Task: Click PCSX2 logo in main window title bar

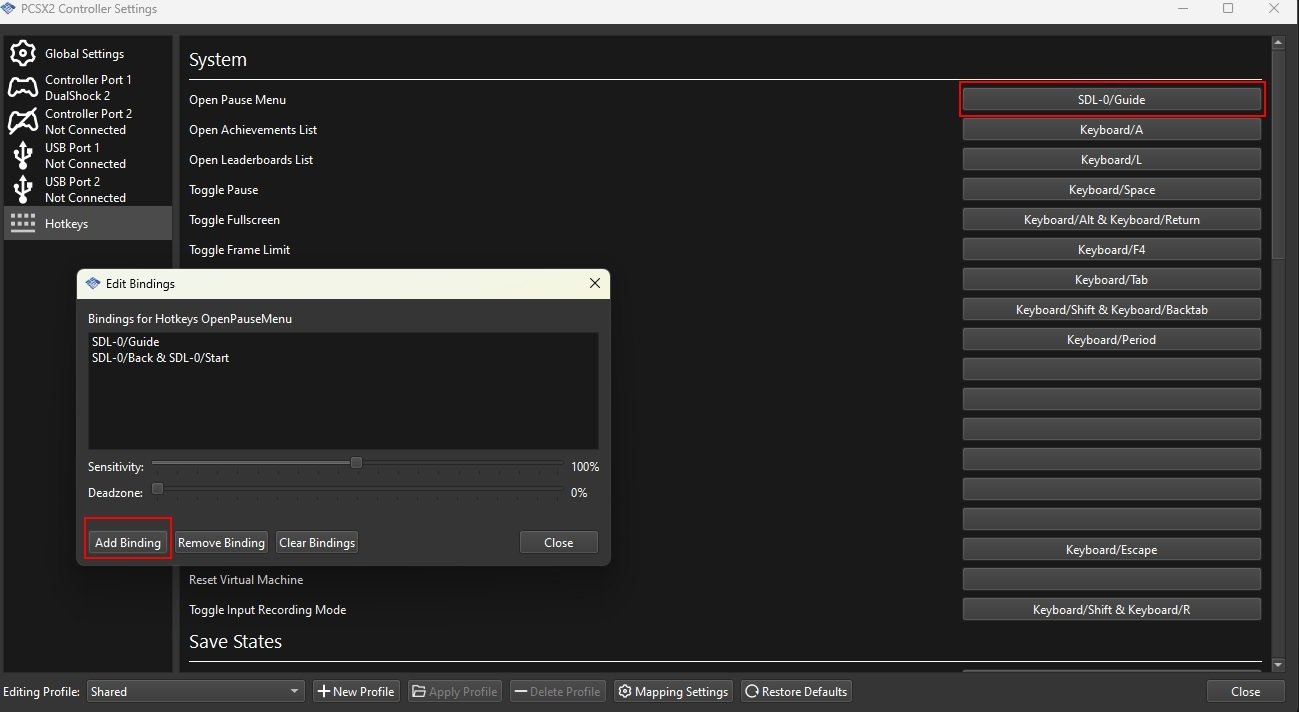Action: coord(9,9)
